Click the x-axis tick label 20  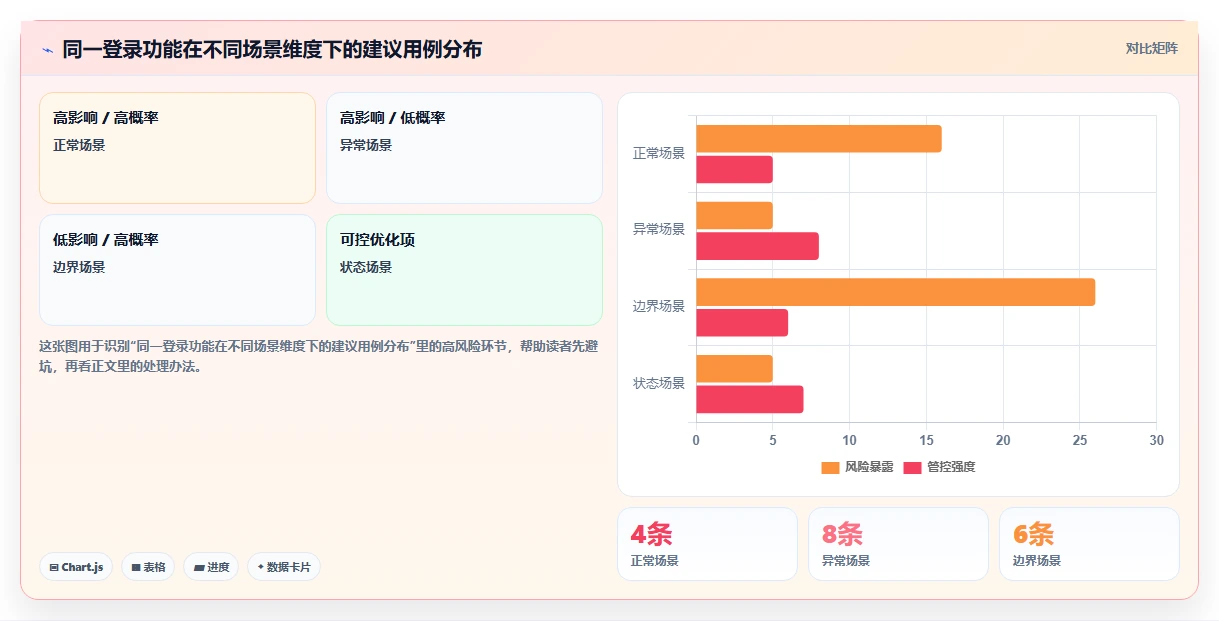1003,441
